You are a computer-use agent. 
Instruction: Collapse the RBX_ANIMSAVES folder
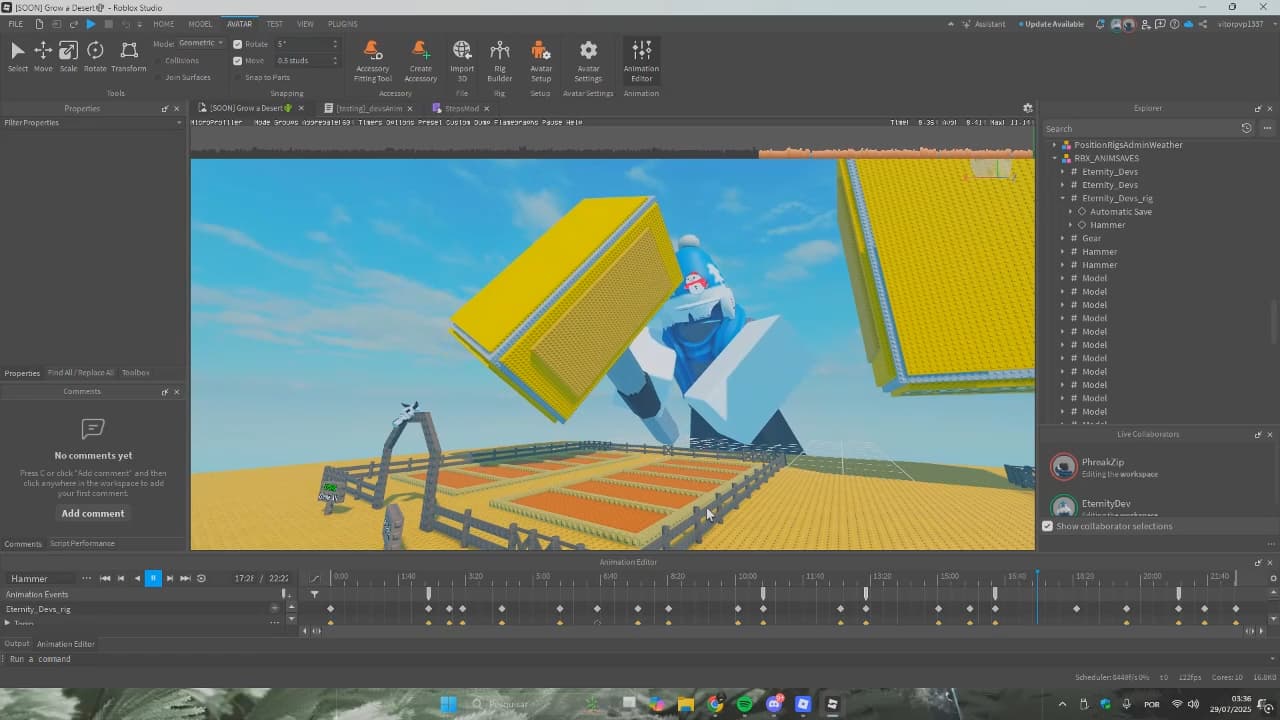1055,158
